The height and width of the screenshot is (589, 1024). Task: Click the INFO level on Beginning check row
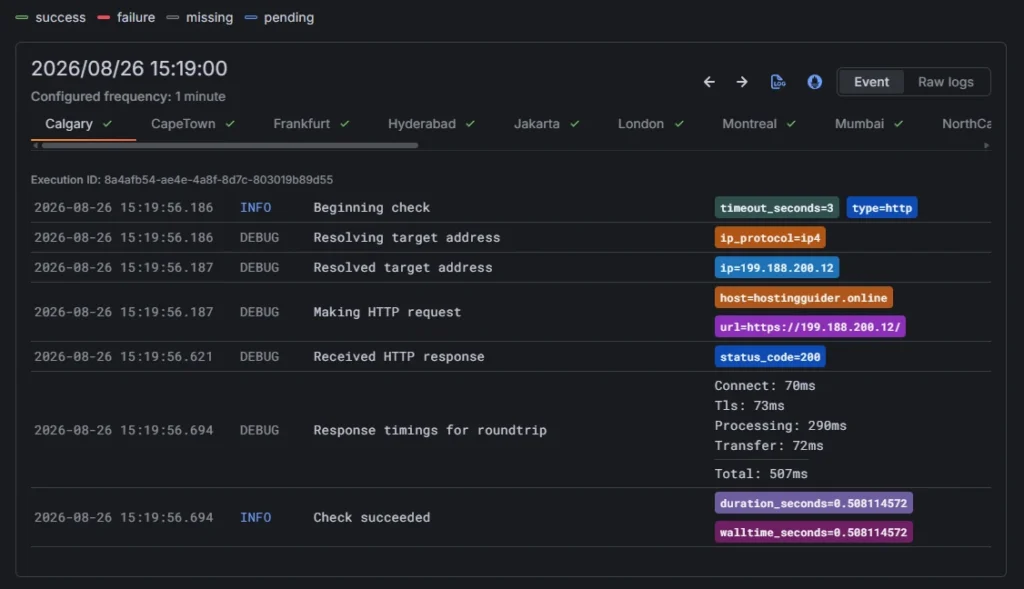(x=255, y=208)
